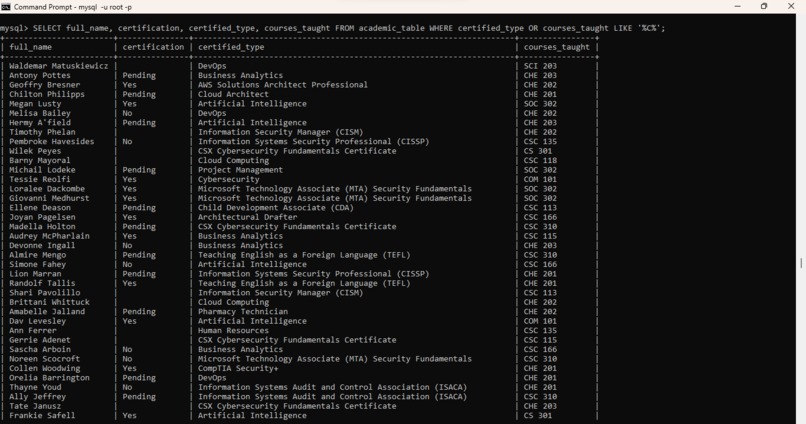Click the vertical scrollbar thumb on right
This screenshot has width=806, height=424.
tap(801, 263)
